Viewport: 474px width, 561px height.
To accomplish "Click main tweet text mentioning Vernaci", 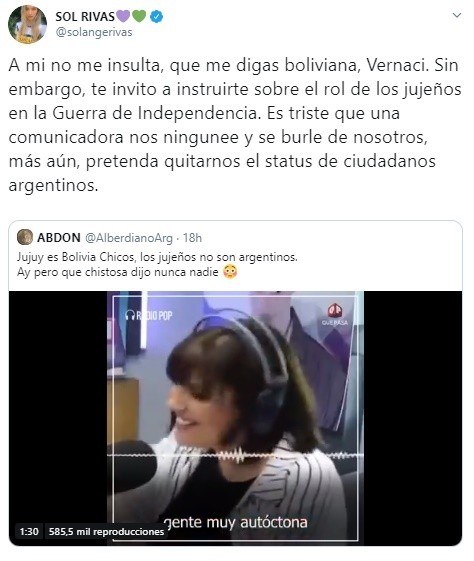I will [235, 125].
